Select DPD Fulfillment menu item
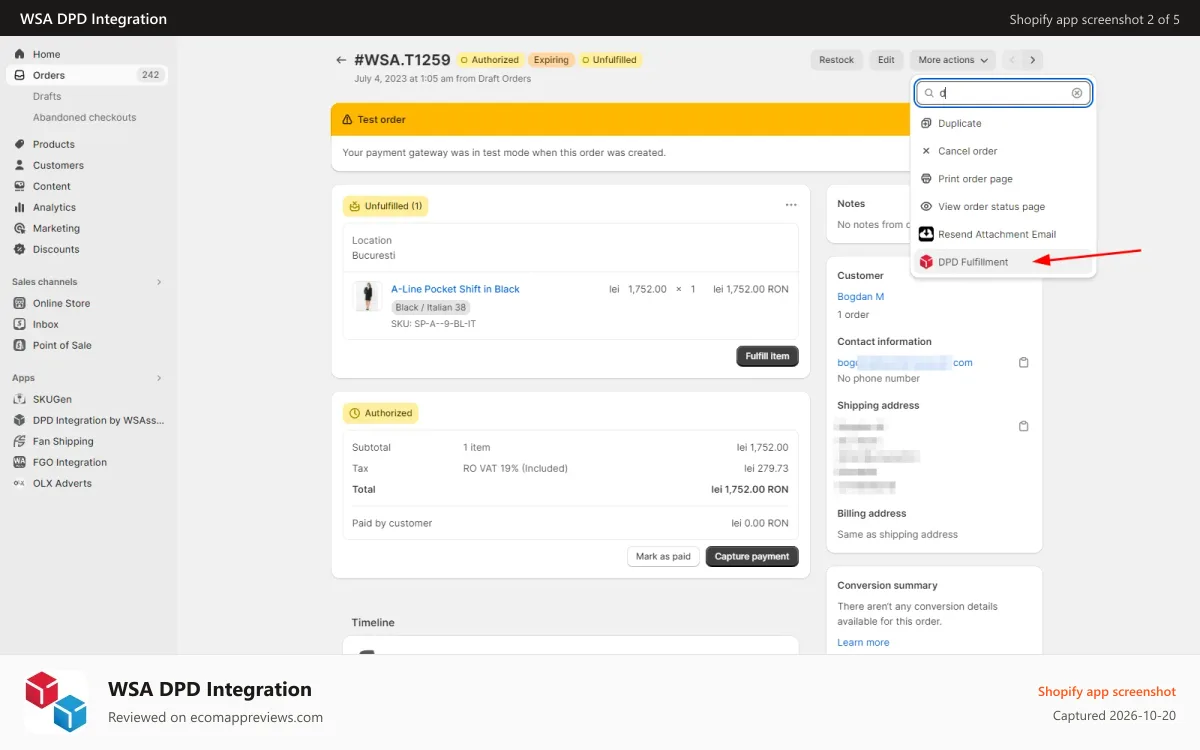Image resolution: width=1200 pixels, height=750 pixels. click(x=1003, y=262)
